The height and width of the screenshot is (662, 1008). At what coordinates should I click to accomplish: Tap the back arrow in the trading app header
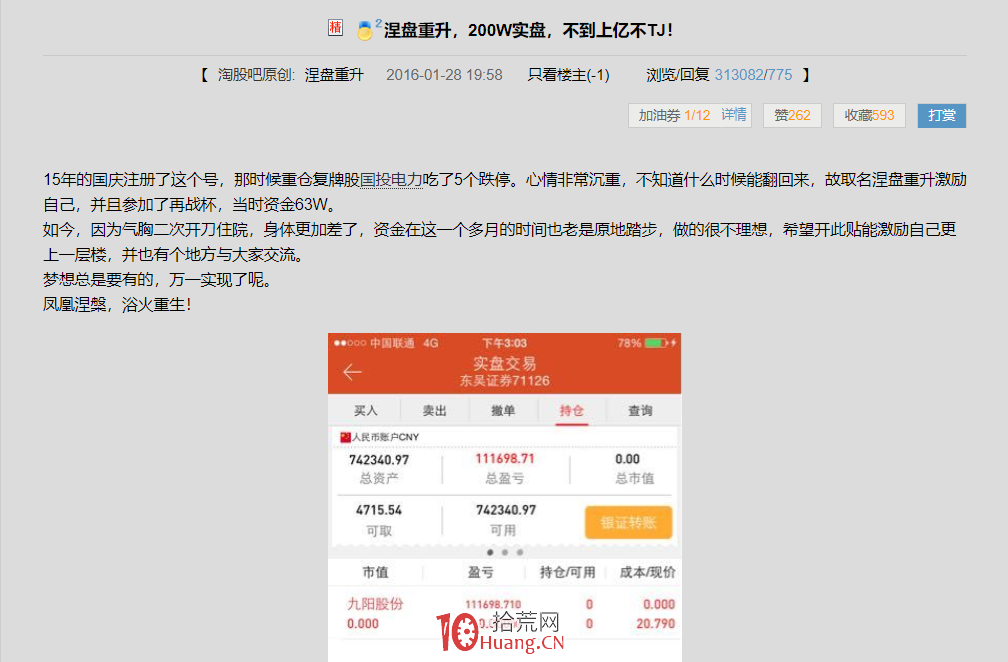click(352, 371)
